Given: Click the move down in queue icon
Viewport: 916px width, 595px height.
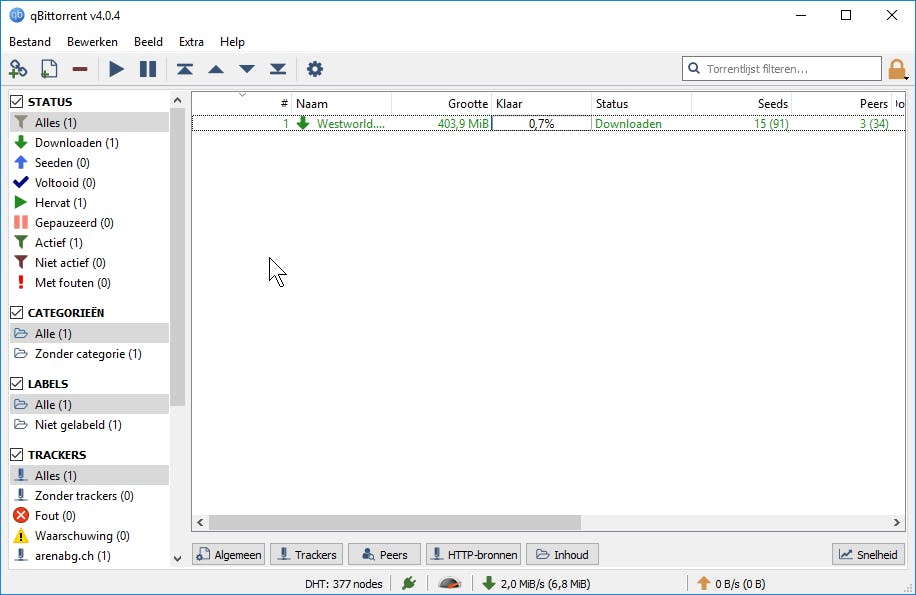Looking at the screenshot, I should pos(246,69).
